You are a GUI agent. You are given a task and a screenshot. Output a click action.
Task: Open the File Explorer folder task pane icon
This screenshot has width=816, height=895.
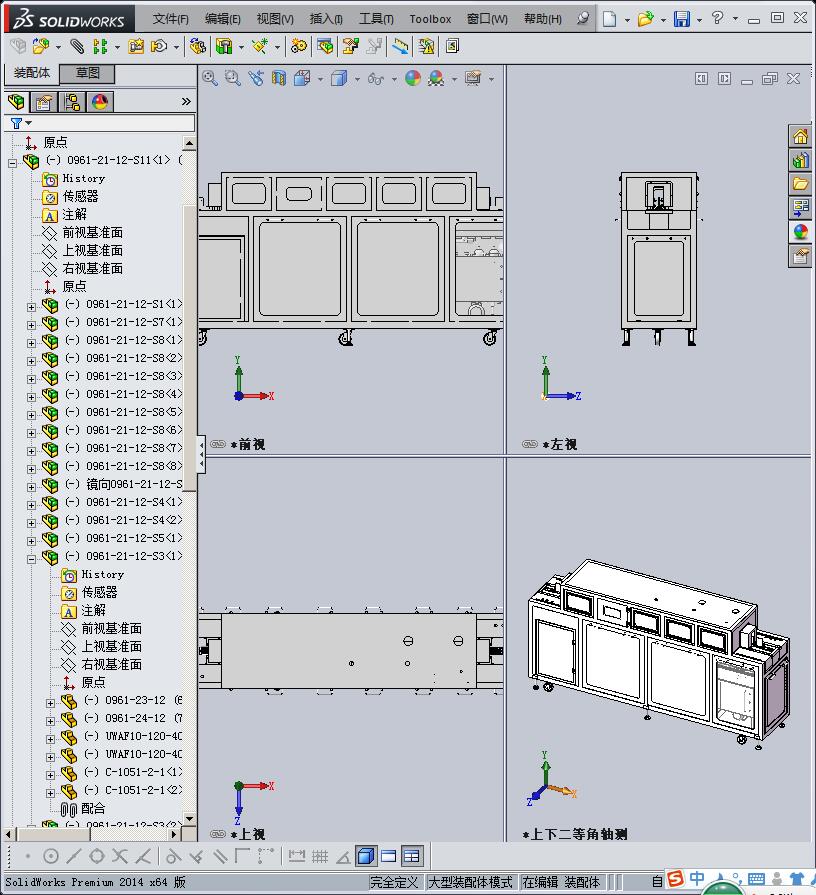[800, 184]
